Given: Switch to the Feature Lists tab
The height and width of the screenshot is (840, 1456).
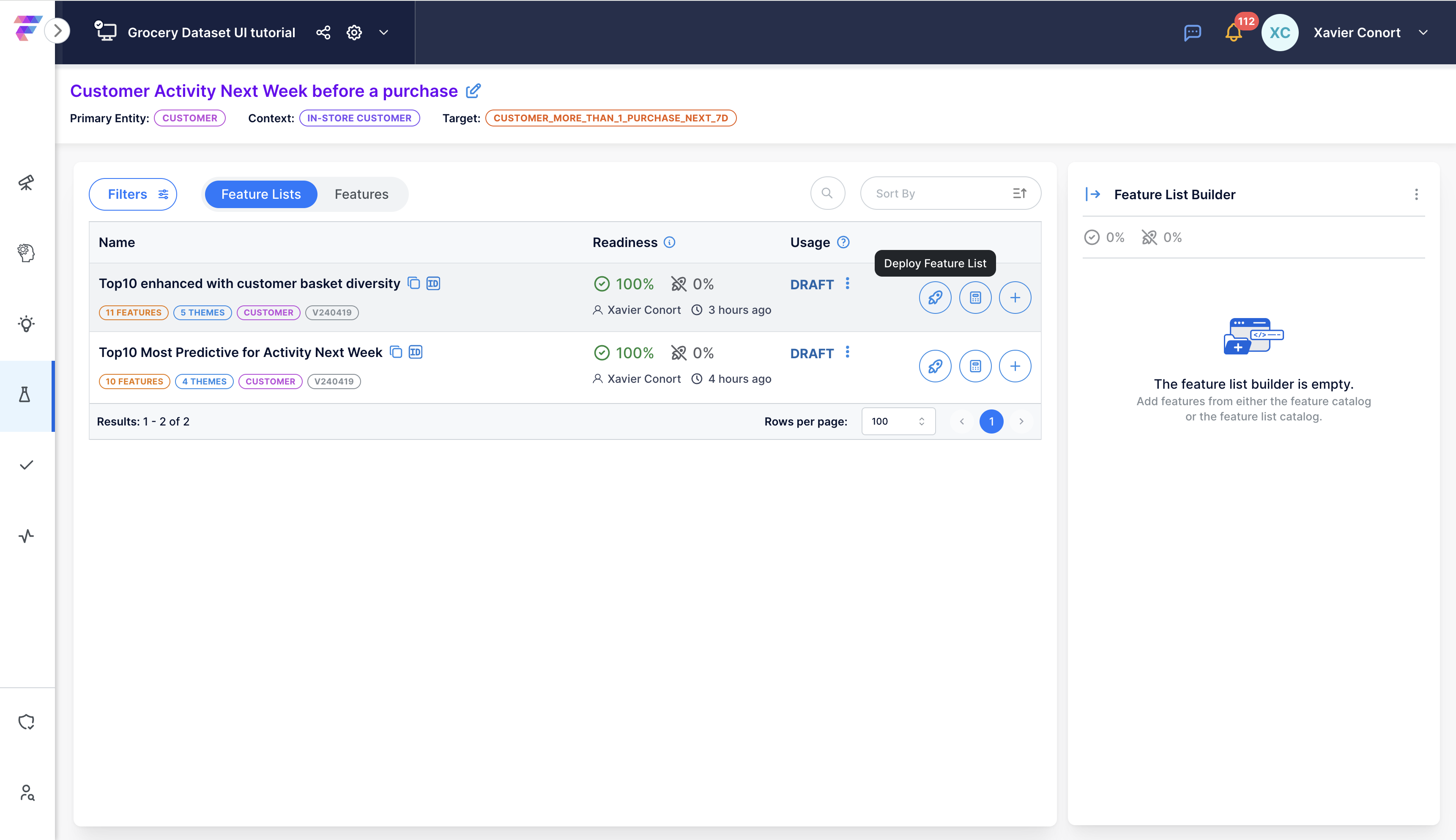Looking at the screenshot, I should coord(261,195).
